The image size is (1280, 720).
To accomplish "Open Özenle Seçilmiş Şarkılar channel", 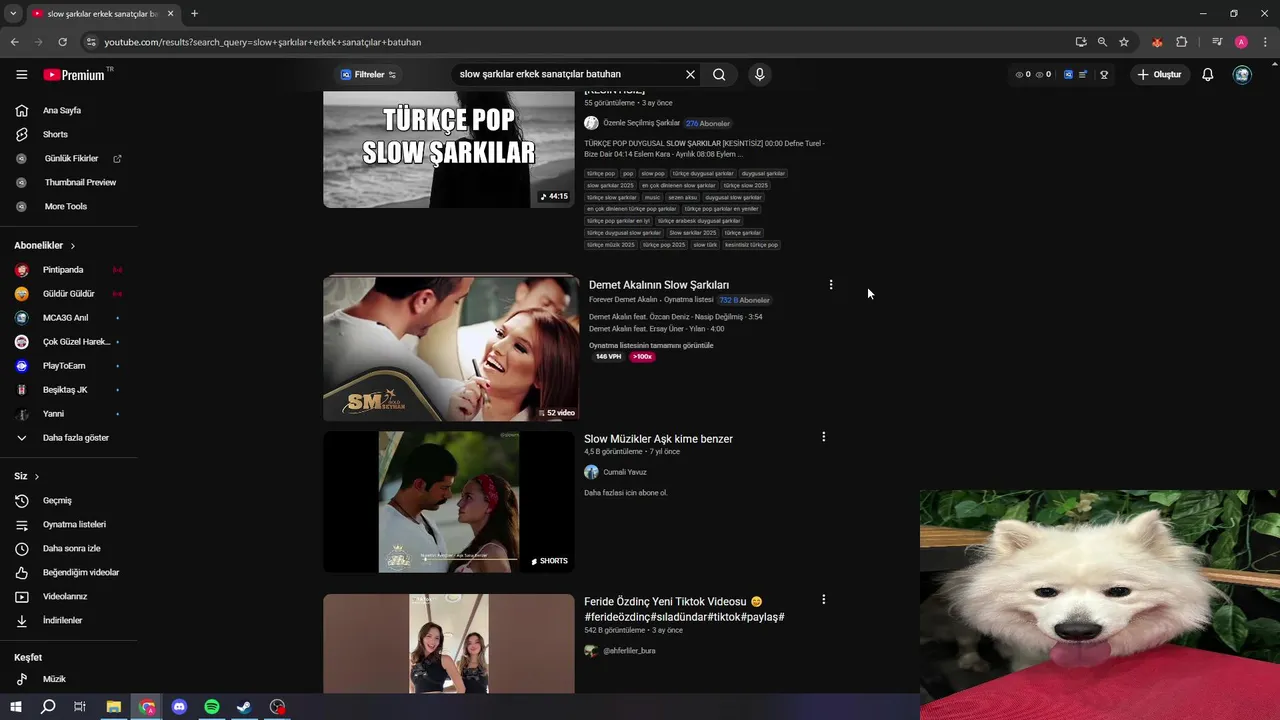I will (641, 123).
